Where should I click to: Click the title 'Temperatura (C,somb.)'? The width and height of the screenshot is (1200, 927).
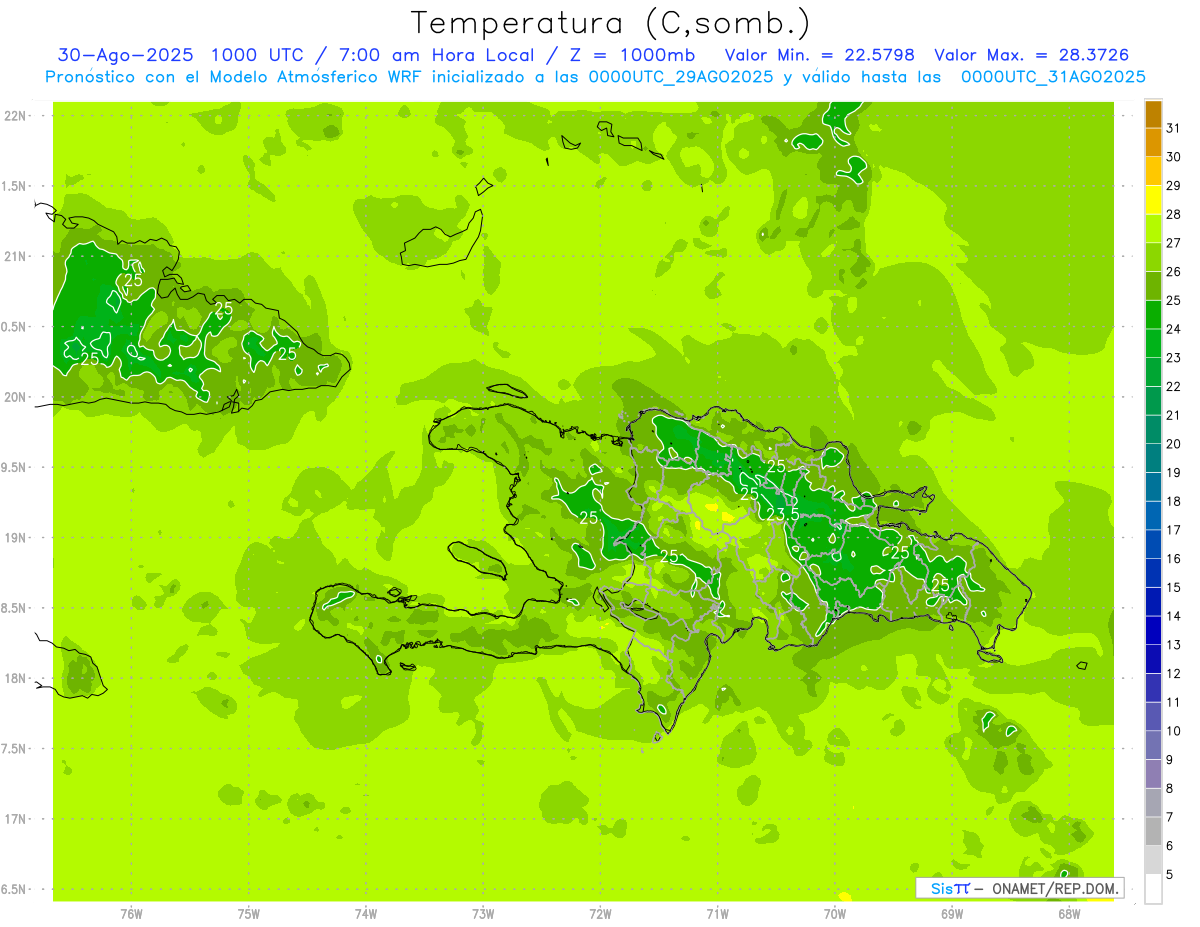click(x=611, y=23)
